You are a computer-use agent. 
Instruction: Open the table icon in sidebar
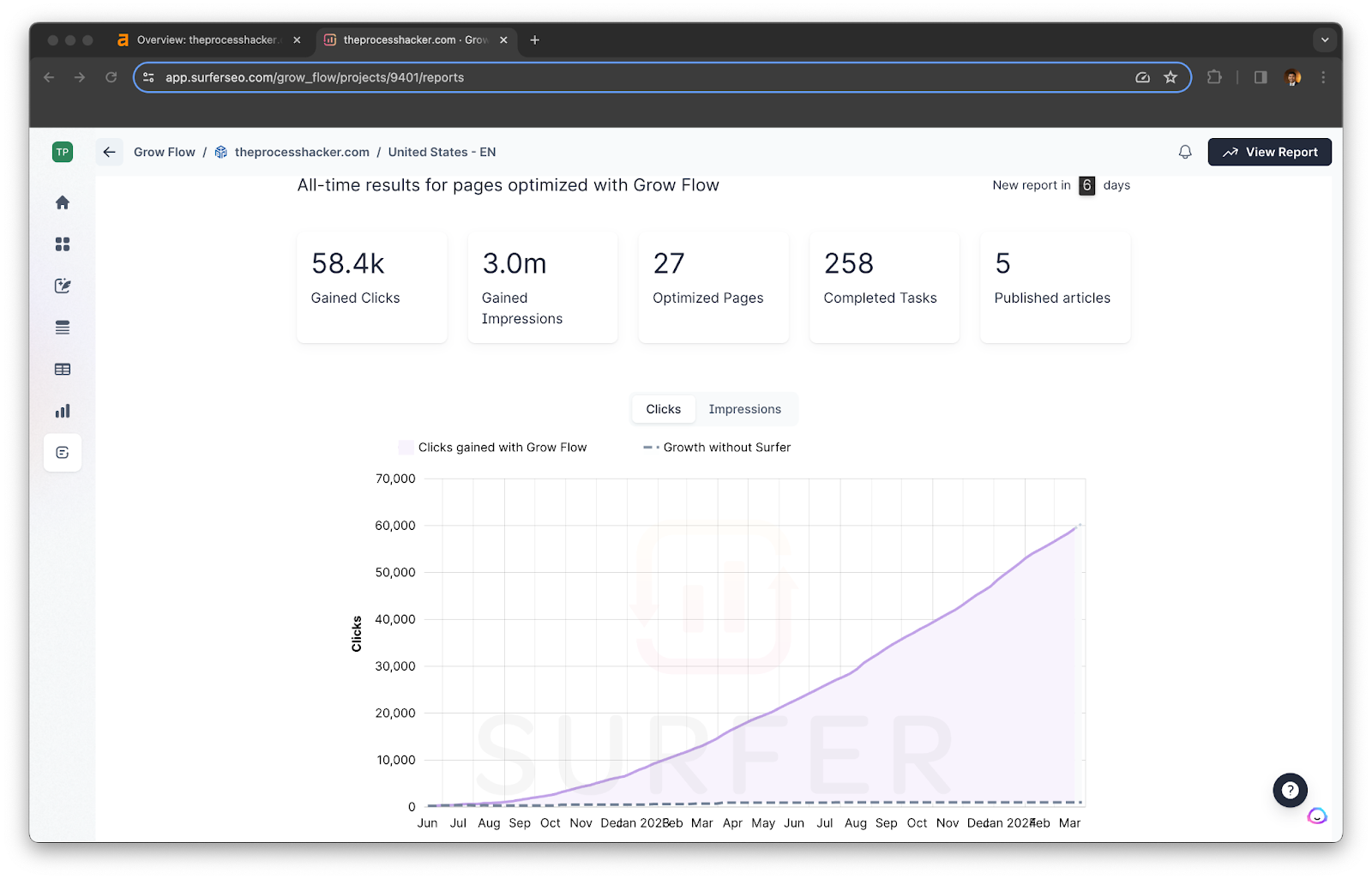(x=63, y=370)
